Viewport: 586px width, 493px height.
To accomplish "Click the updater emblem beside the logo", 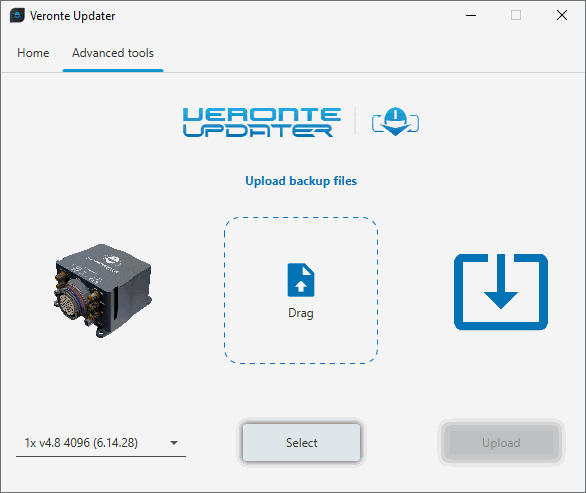I will 395,121.
